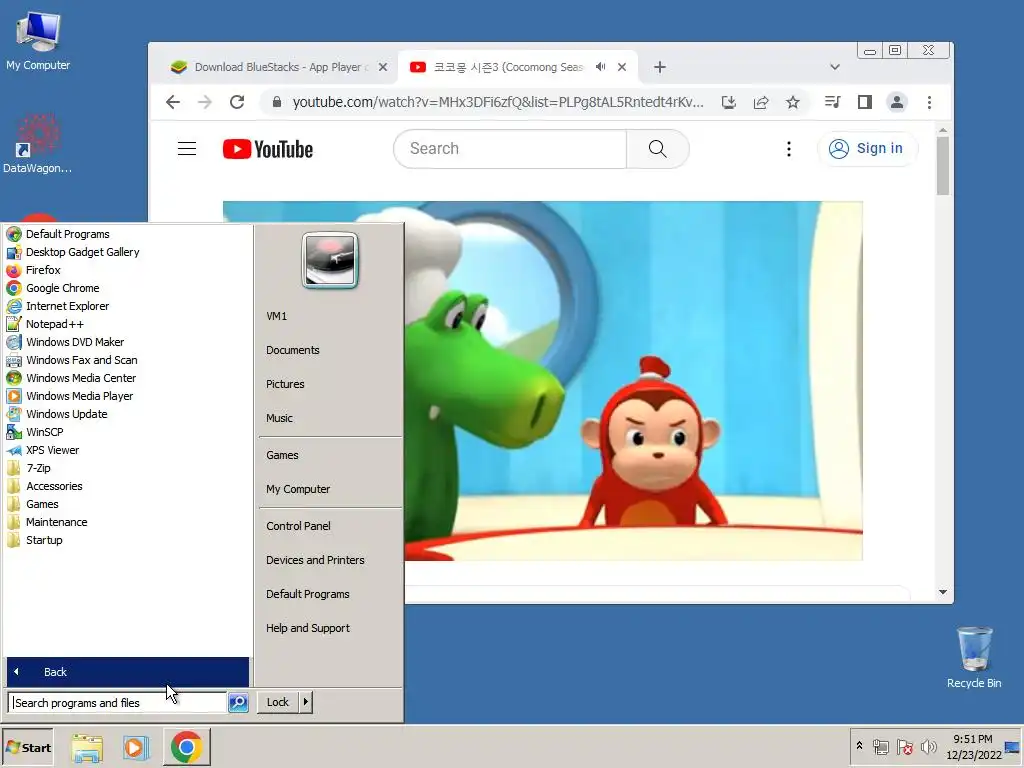Viewport: 1024px width, 768px height.
Task: Open Windows Explorer from the taskbar
Action: pyautogui.click(x=87, y=748)
